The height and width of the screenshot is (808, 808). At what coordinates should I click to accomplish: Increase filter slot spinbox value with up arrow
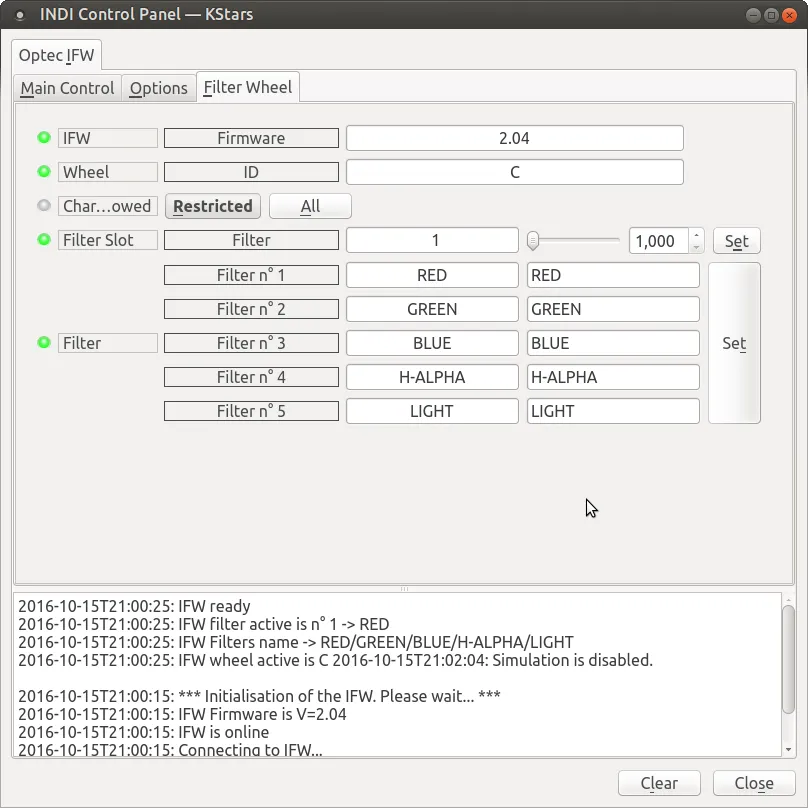[x=696, y=235]
